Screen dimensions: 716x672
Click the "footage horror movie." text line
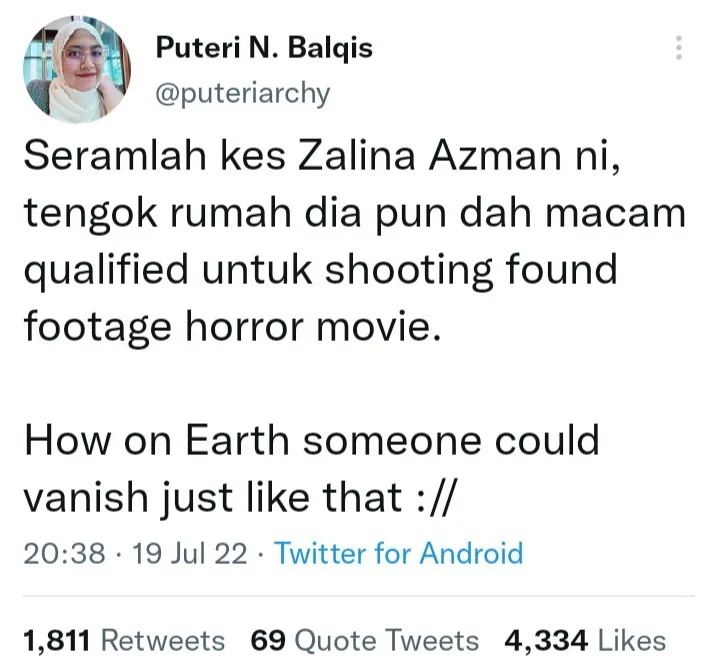tap(233, 326)
